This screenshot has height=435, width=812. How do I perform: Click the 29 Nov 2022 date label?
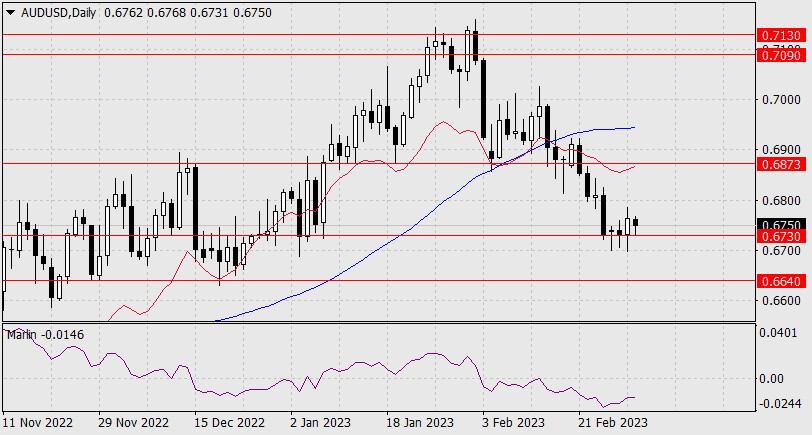(x=134, y=423)
